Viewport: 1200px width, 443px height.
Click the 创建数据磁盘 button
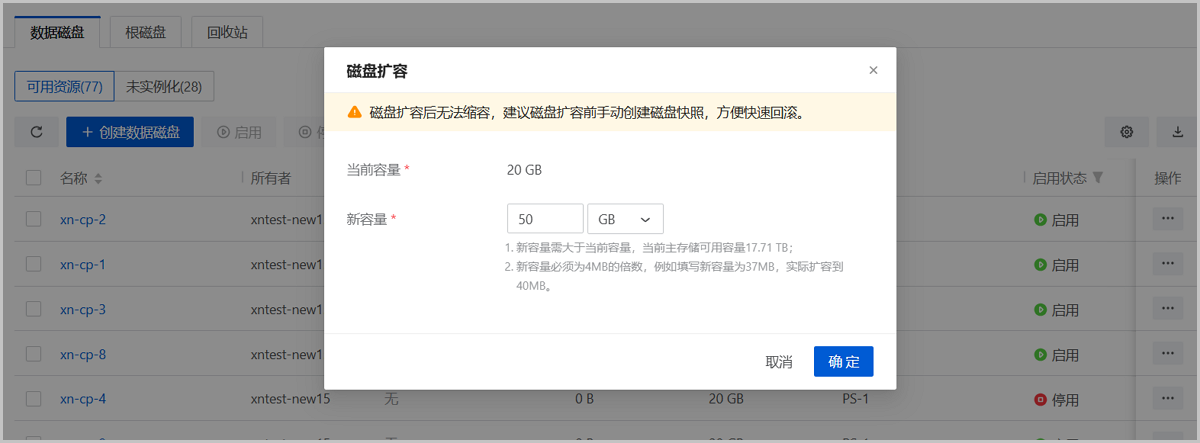point(130,132)
